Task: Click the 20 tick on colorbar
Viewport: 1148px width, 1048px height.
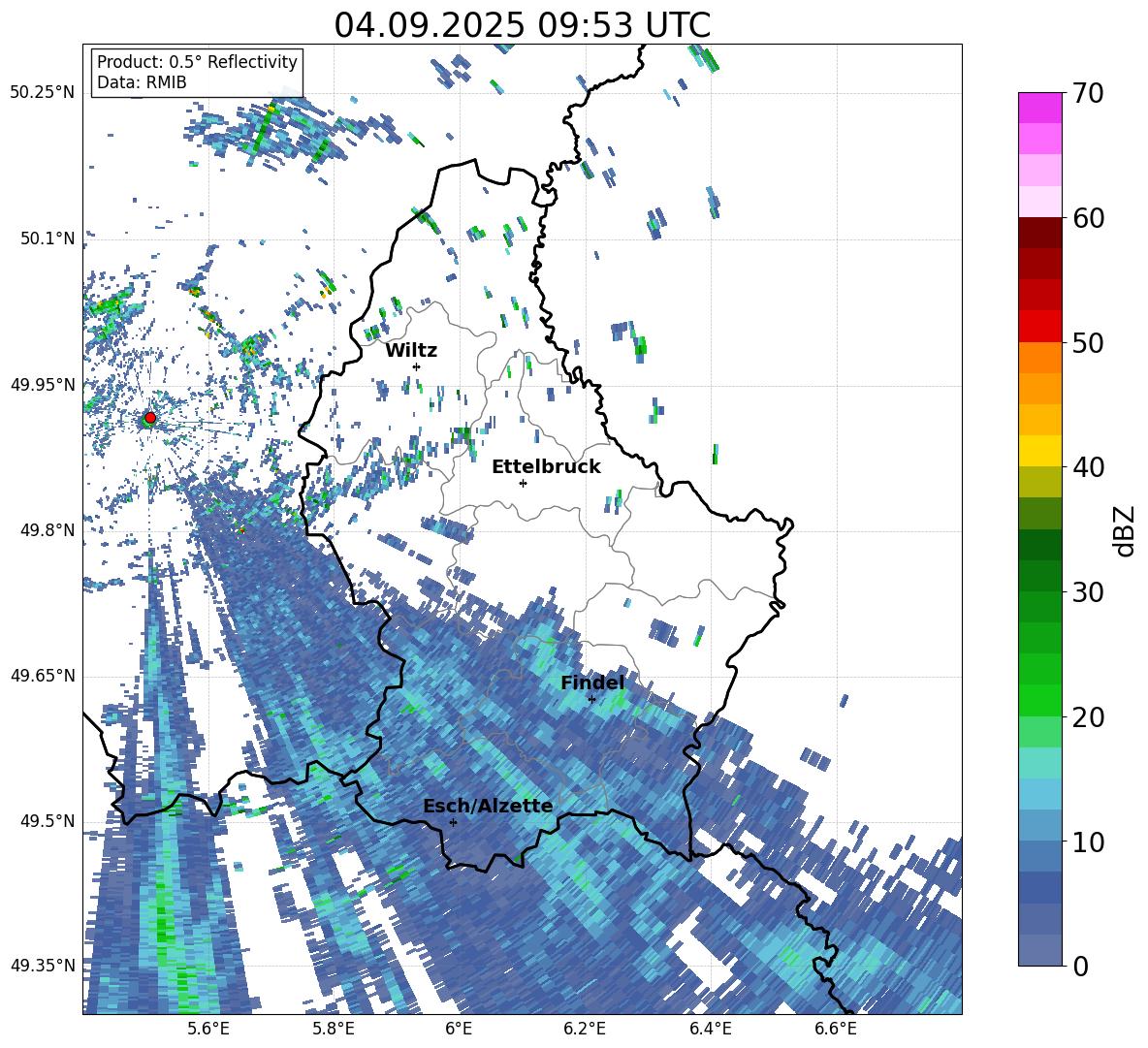Action: click(x=1088, y=716)
